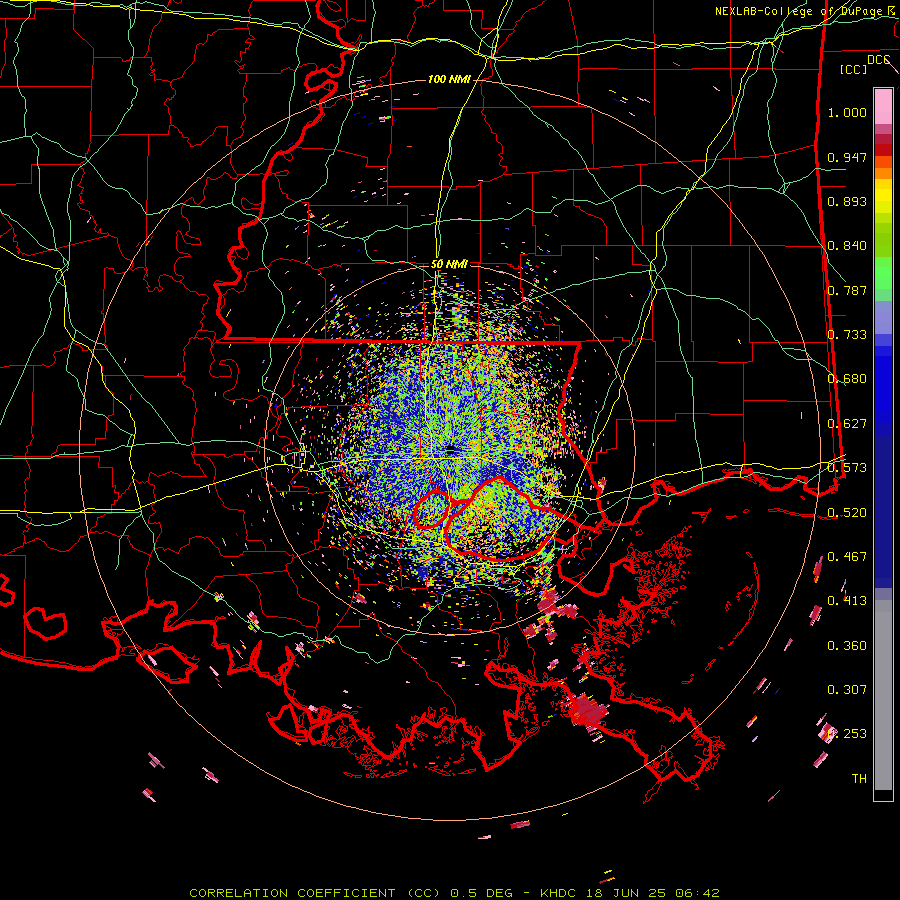
Task: Select the 0.893 scale value
Action: click(x=847, y=201)
